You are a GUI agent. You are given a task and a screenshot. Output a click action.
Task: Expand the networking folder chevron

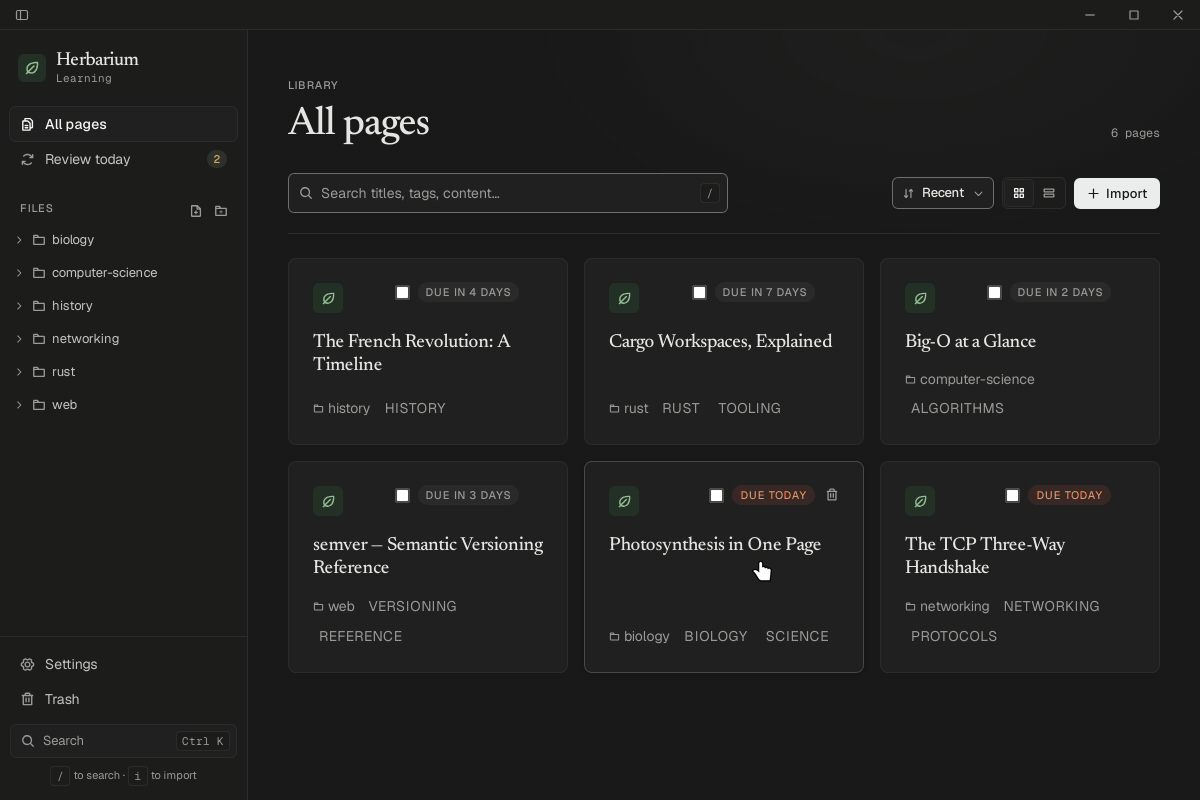19,339
